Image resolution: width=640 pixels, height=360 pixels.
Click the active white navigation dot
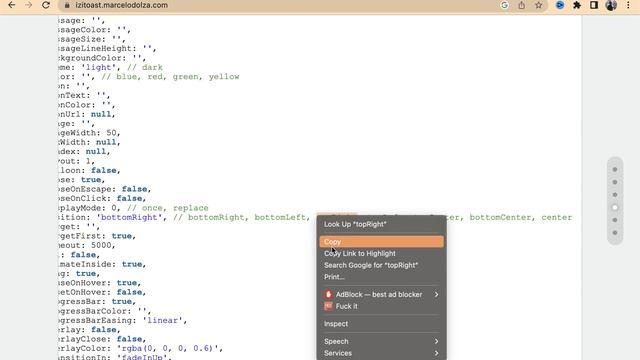(615, 207)
